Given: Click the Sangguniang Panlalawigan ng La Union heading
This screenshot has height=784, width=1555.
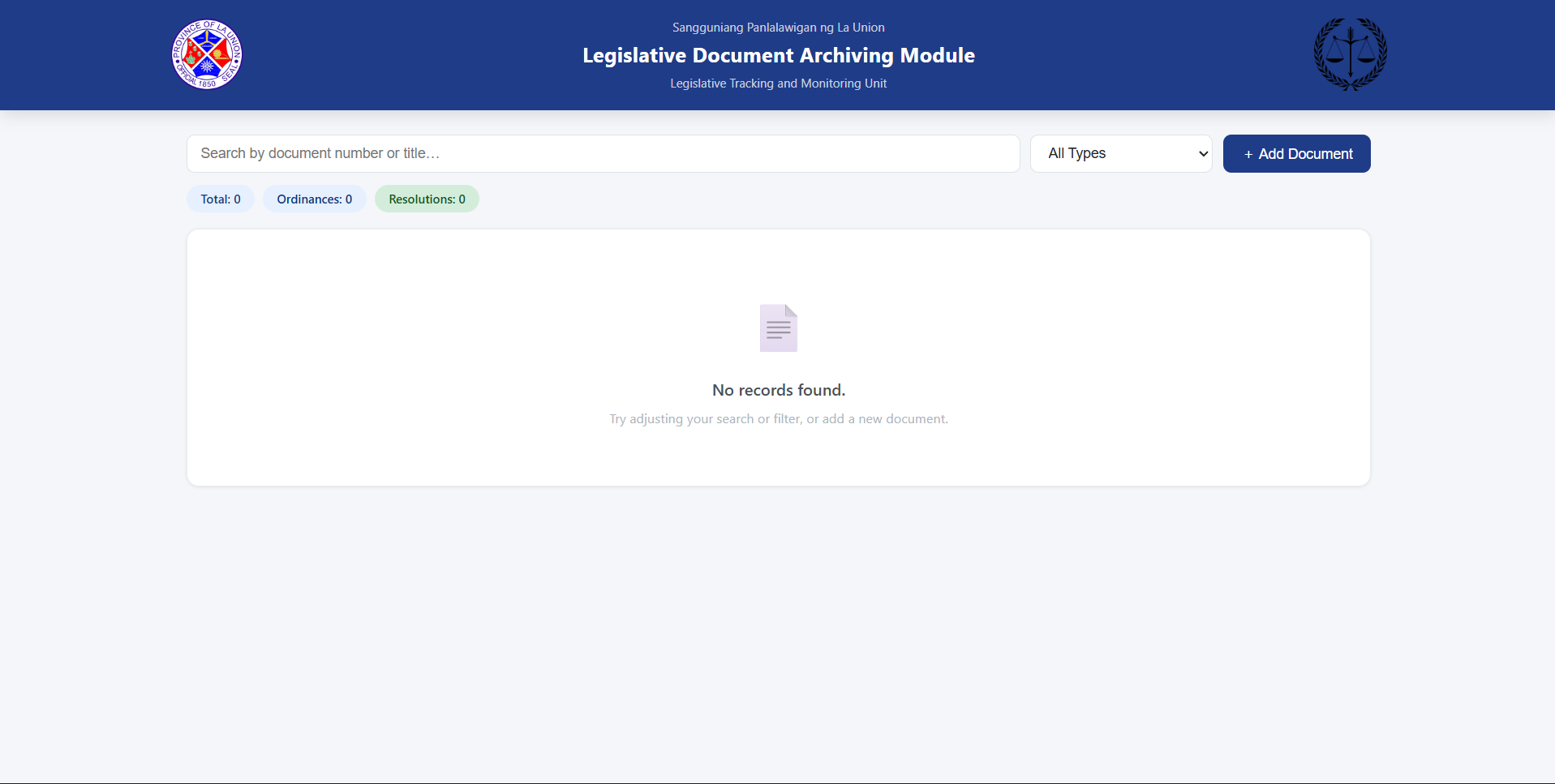Looking at the screenshot, I should 779,28.
